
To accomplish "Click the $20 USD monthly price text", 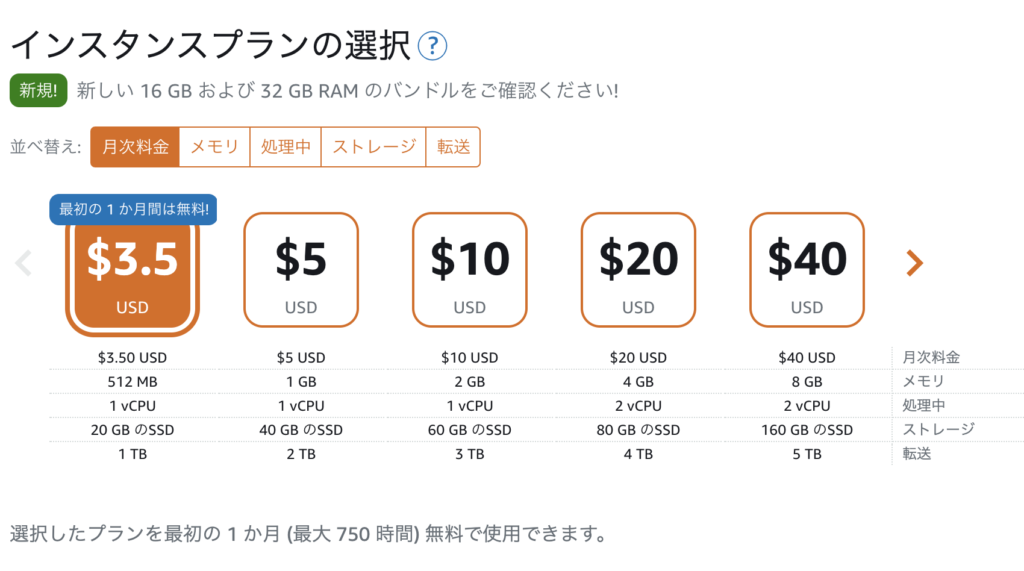I will (638, 358).
